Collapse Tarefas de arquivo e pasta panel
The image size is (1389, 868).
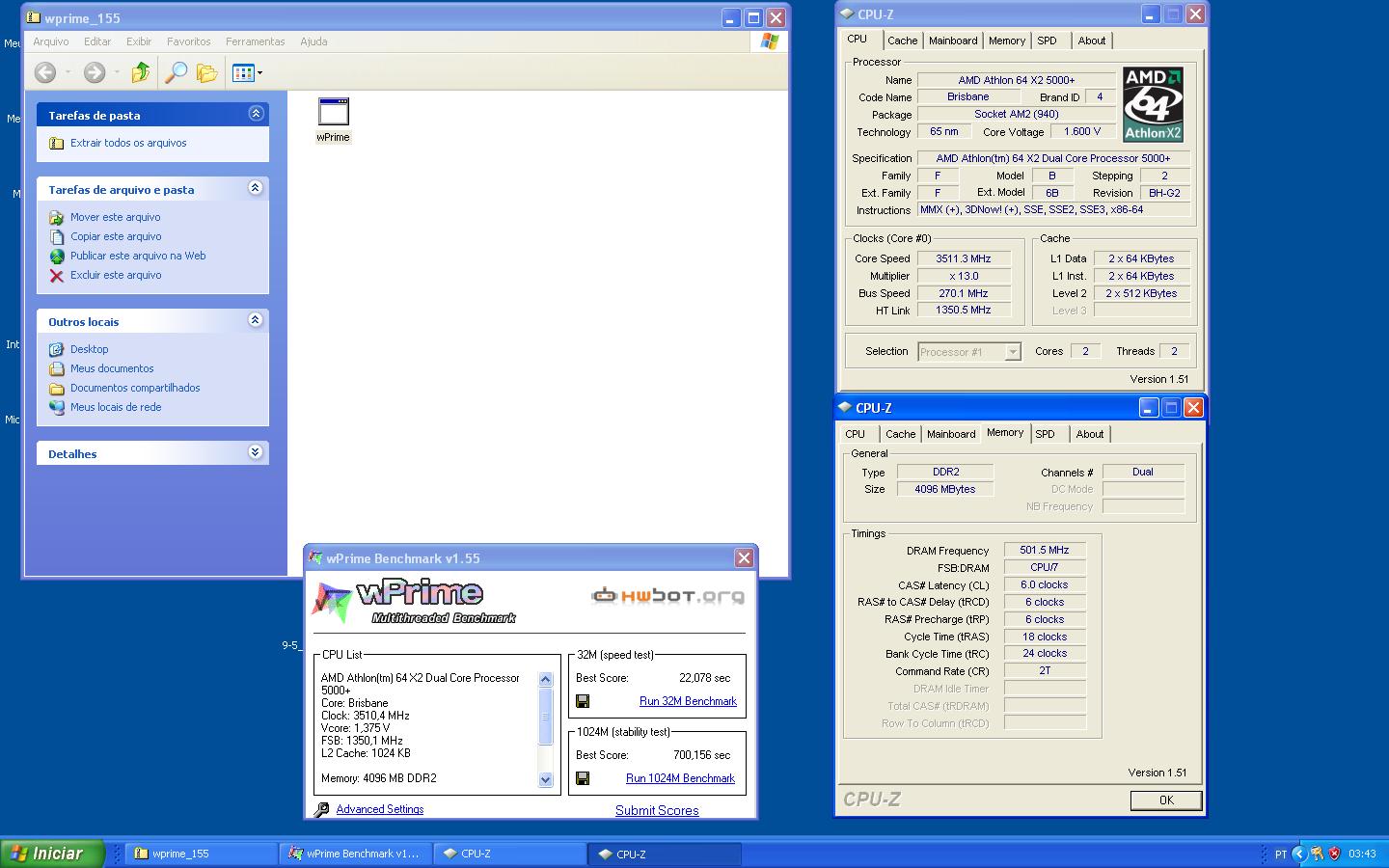(x=256, y=188)
